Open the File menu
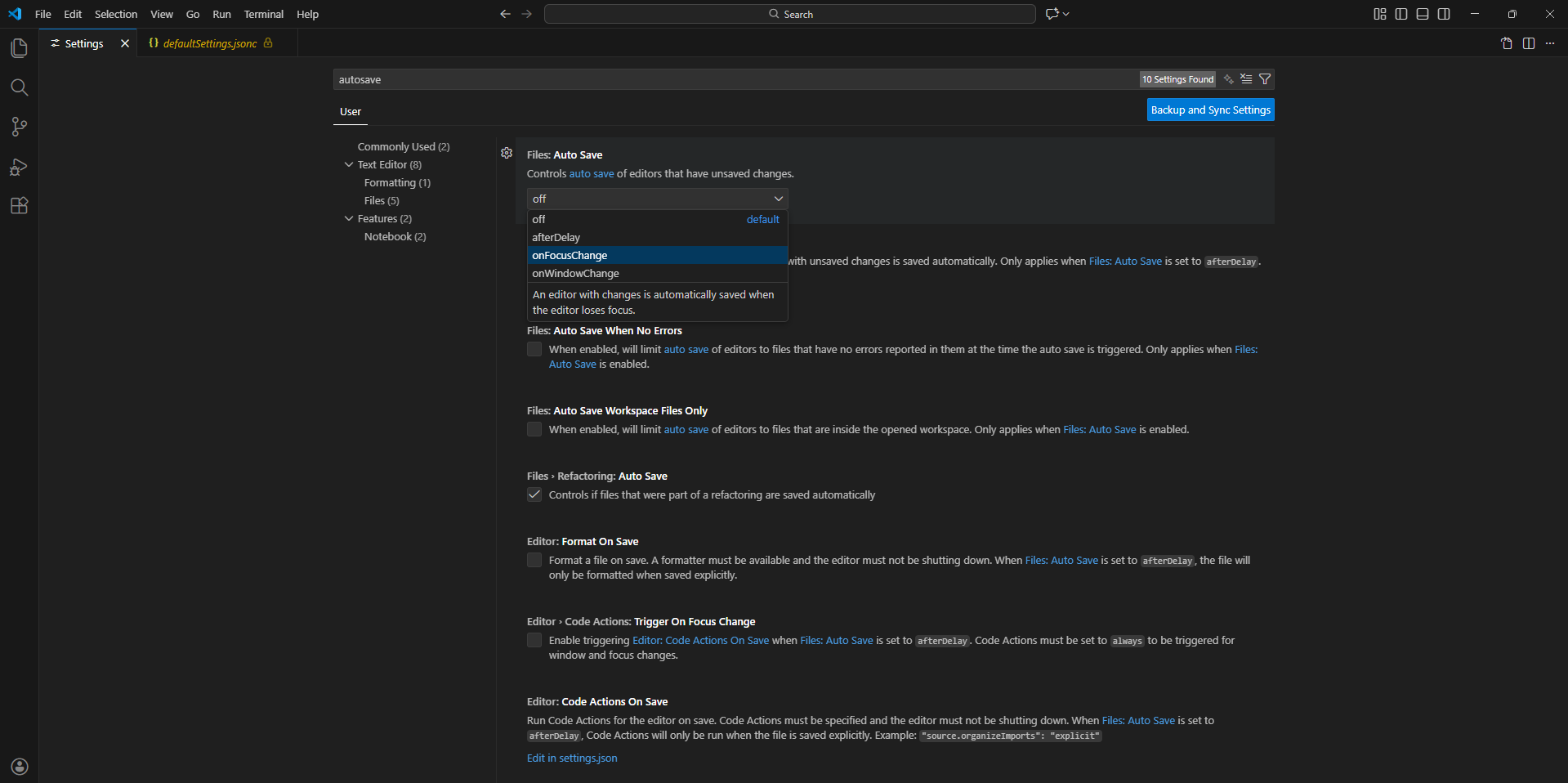Viewport: 1568px width, 783px height. point(43,14)
